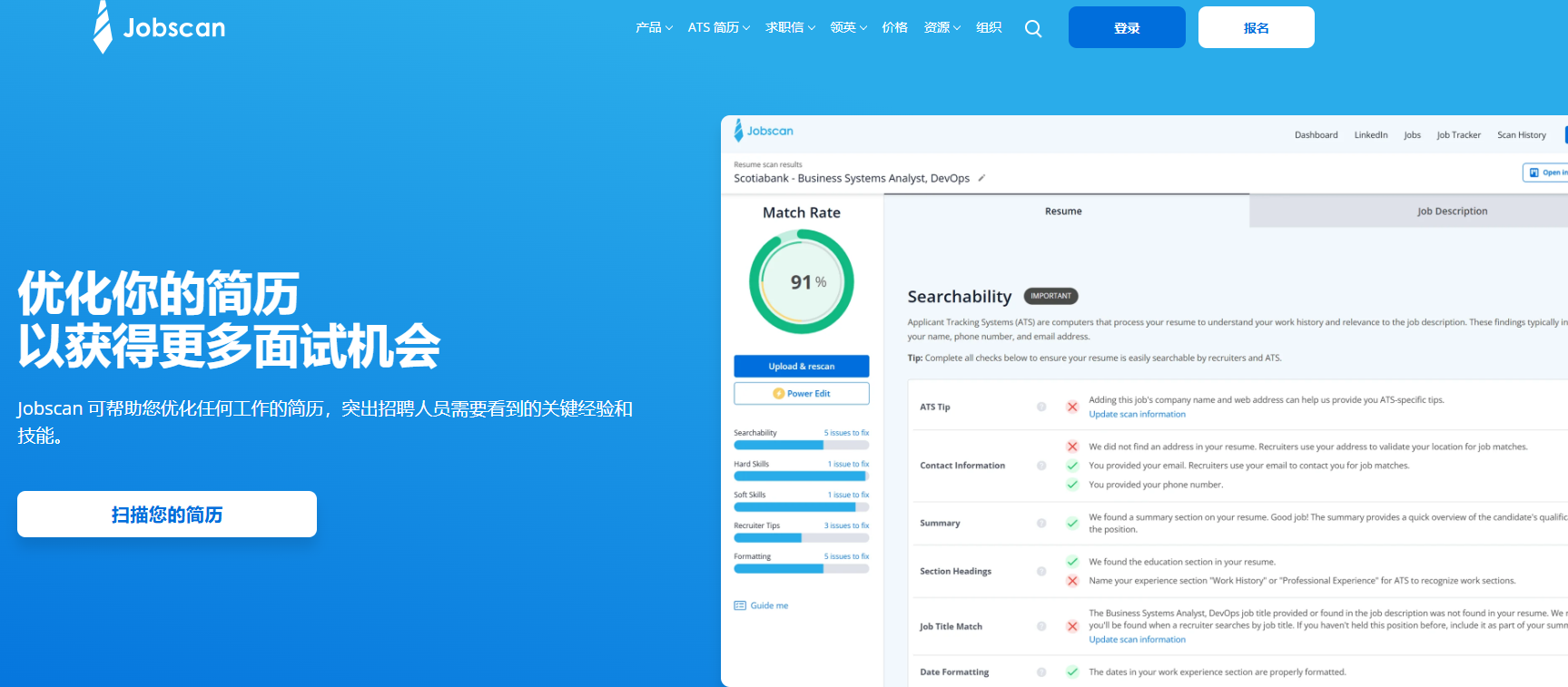Expand the ATS 简历 dropdown menu
The width and height of the screenshot is (1568, 687).
(719, 28)
